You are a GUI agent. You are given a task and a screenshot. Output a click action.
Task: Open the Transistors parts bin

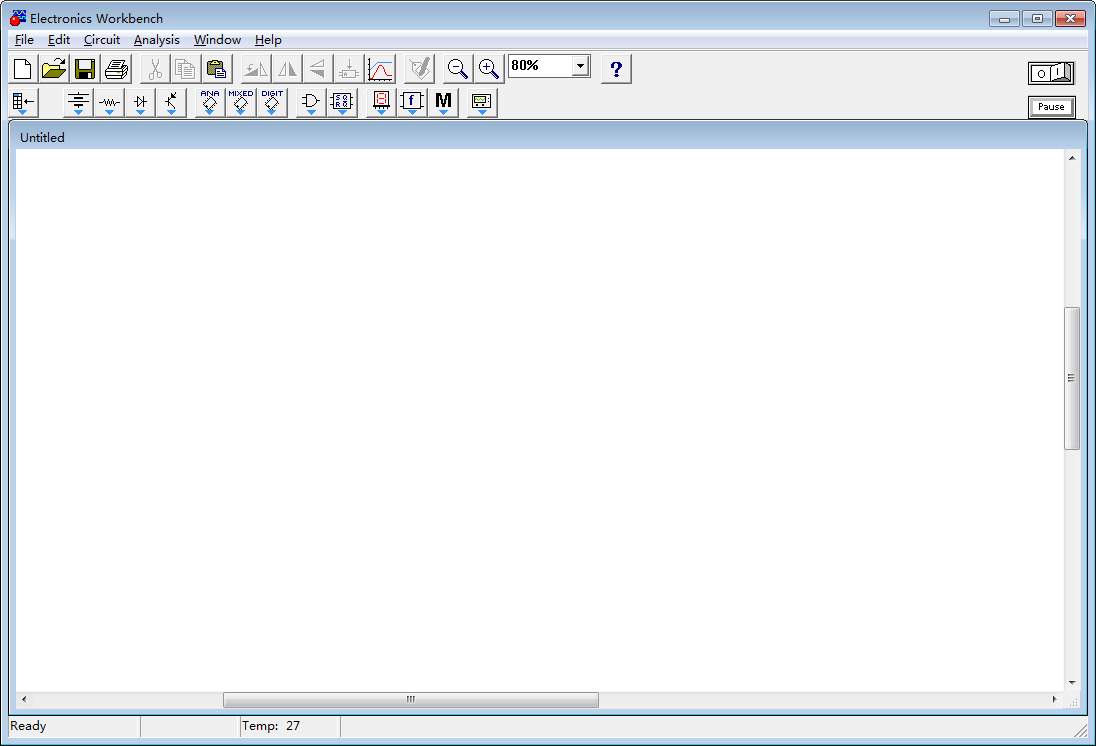[x=171, y=103]
